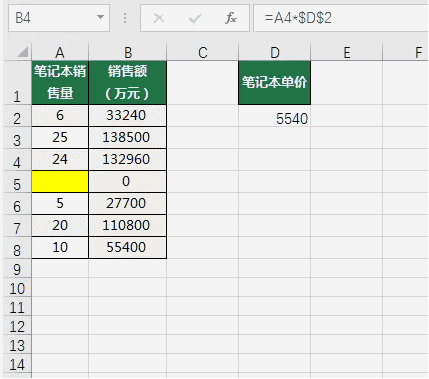
Task: Select cell A8 with value 10
Action: click(60, 248)
